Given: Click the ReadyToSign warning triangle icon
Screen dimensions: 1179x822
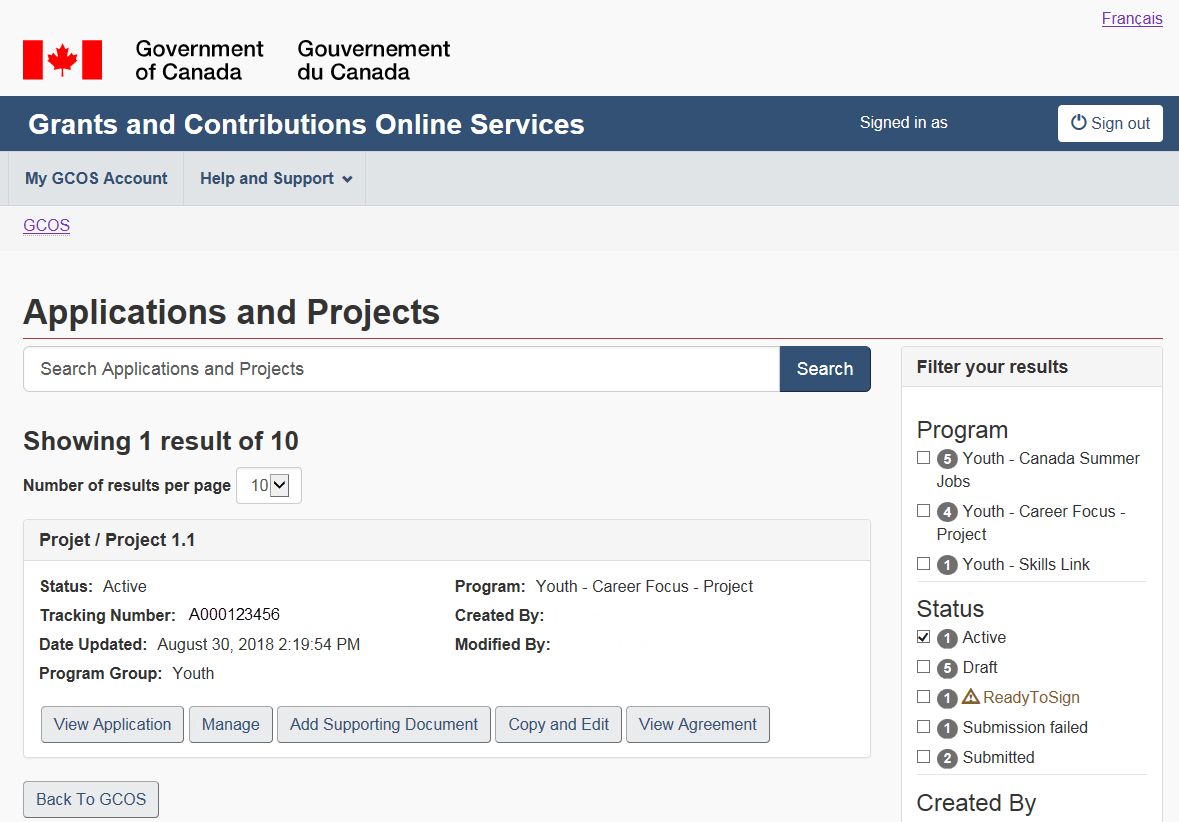Looking at the screenshot, I should coord(970,697).
